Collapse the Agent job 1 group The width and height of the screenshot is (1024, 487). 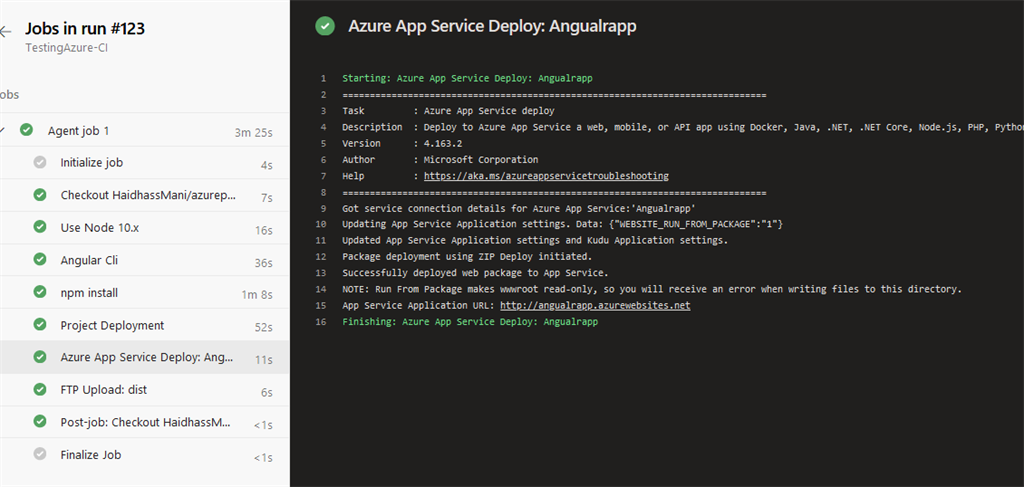[3, 131]
